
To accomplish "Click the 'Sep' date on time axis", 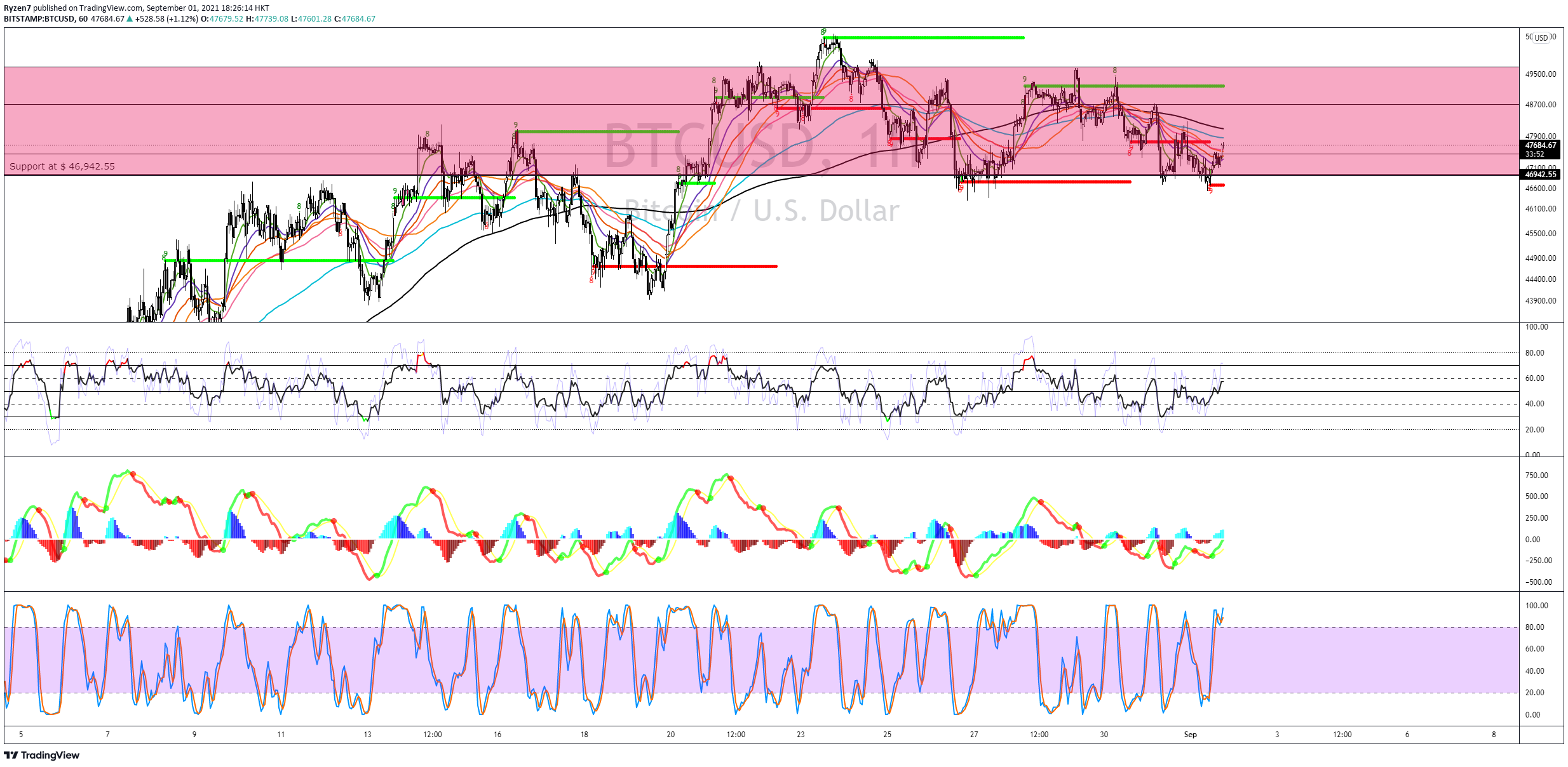I will 1191,735.
